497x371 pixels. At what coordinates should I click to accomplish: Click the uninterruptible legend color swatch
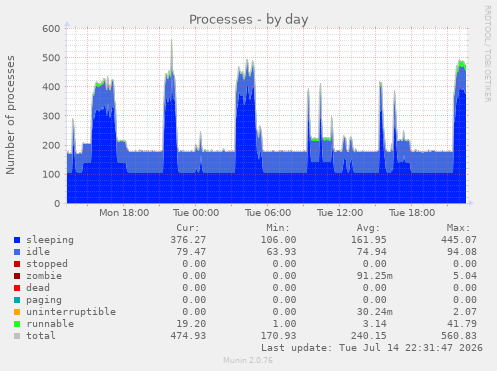[x=17, y=312]
